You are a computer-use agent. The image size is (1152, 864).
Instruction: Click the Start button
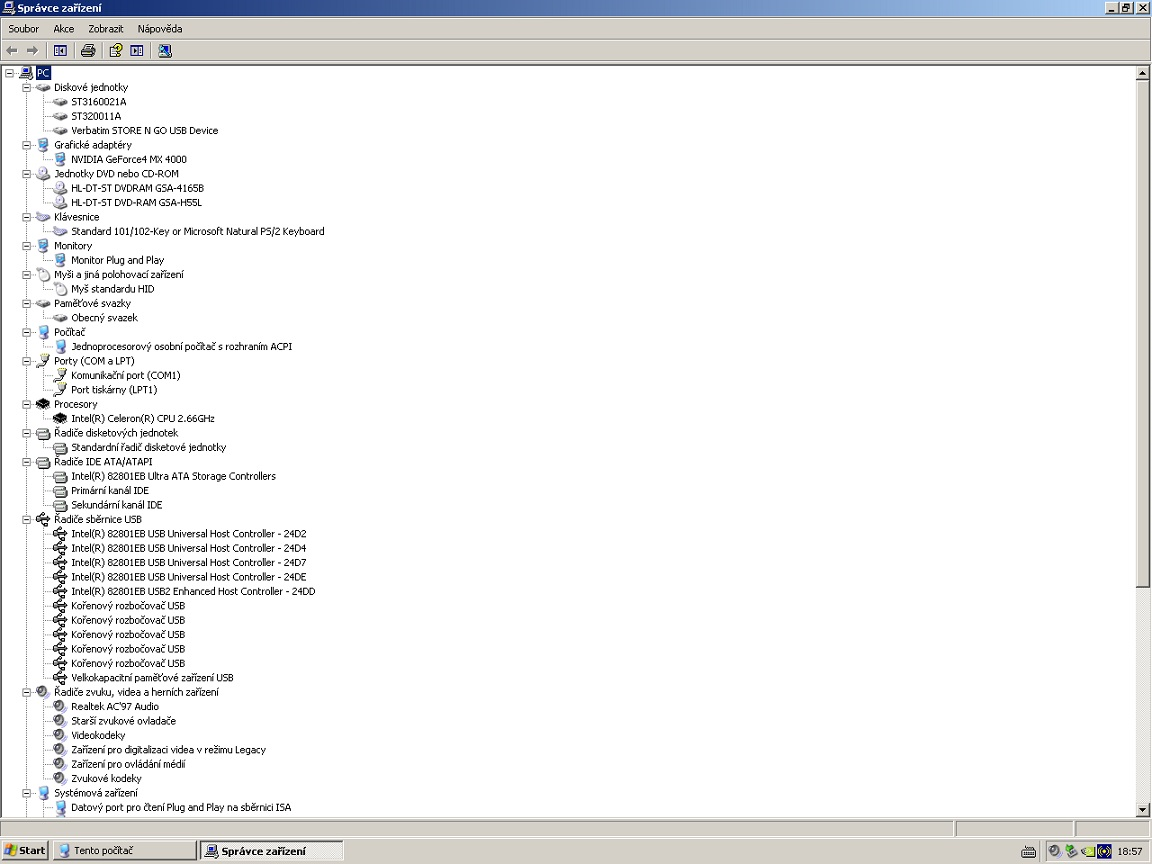point(25,851)
